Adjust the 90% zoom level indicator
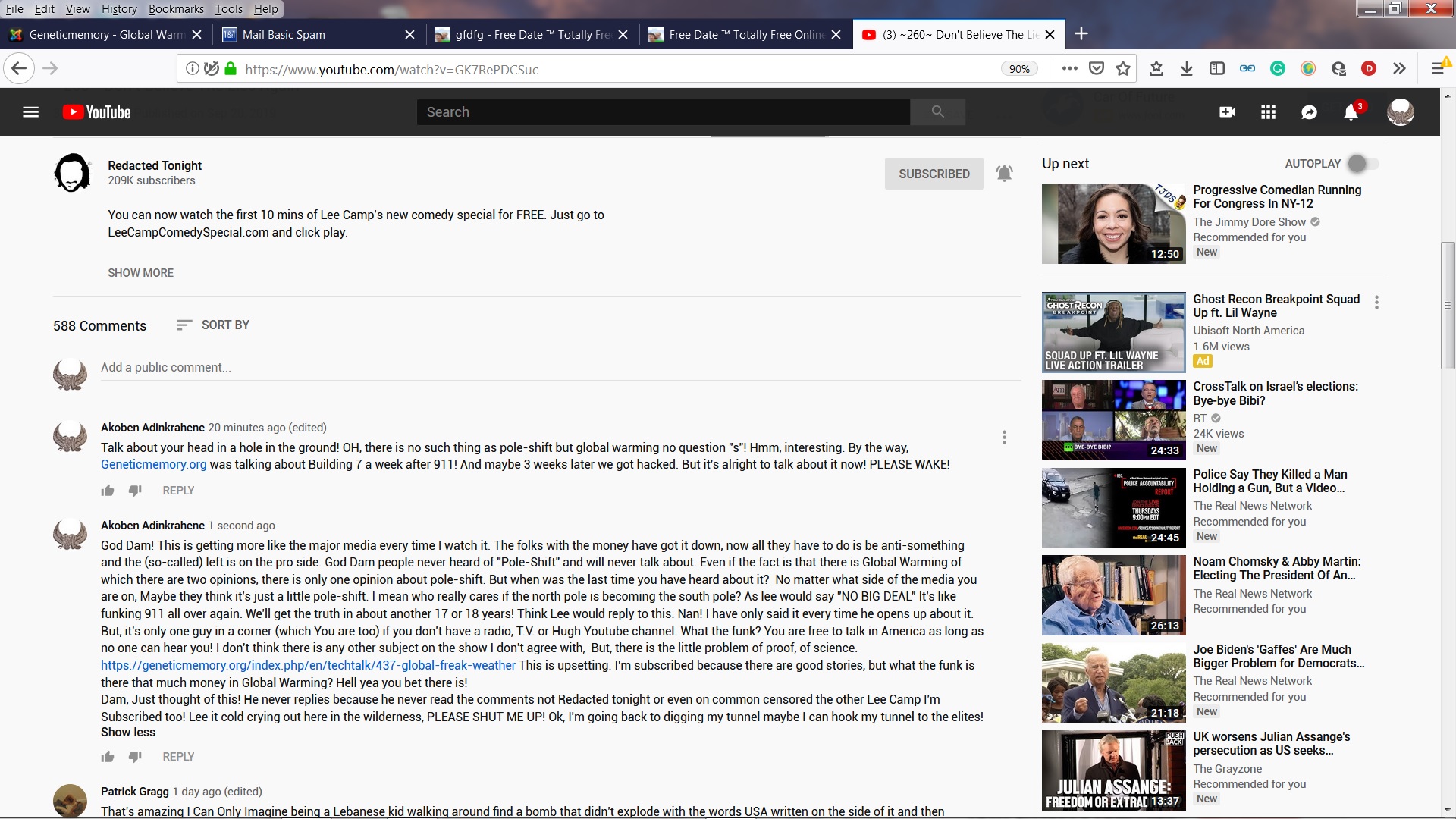Image resolution: width=1456 pixels, height=819 pixels. [x=1019, y=69]
